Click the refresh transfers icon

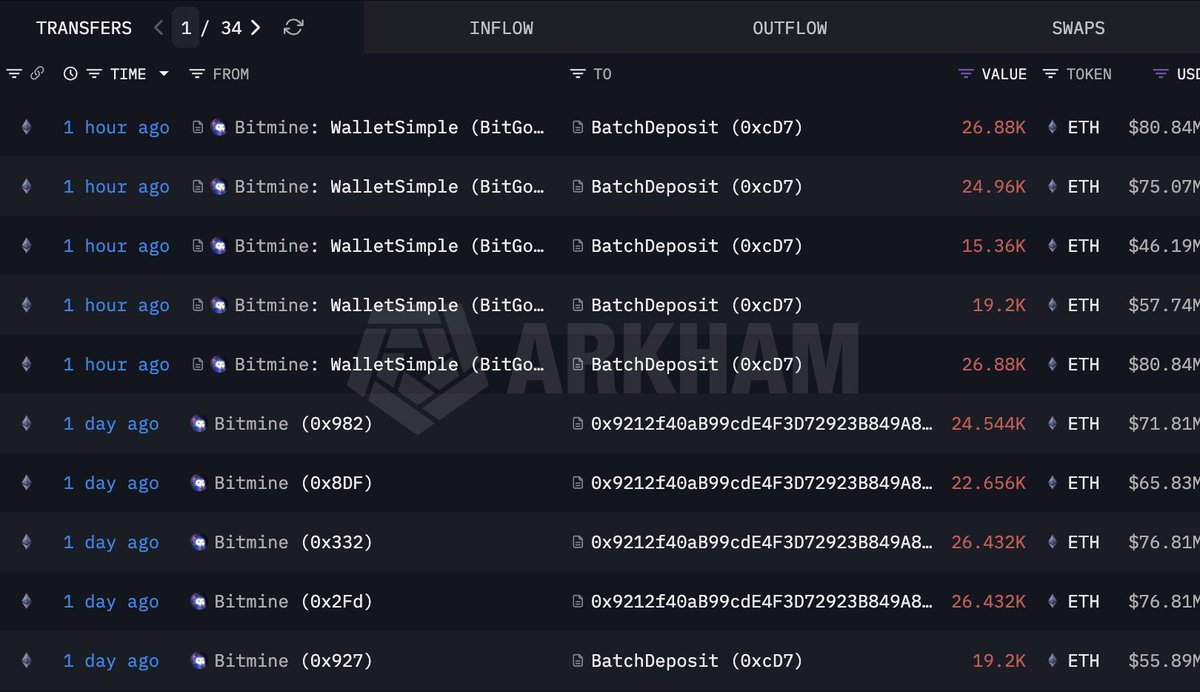pyautogui.click(x=293, y=28)
